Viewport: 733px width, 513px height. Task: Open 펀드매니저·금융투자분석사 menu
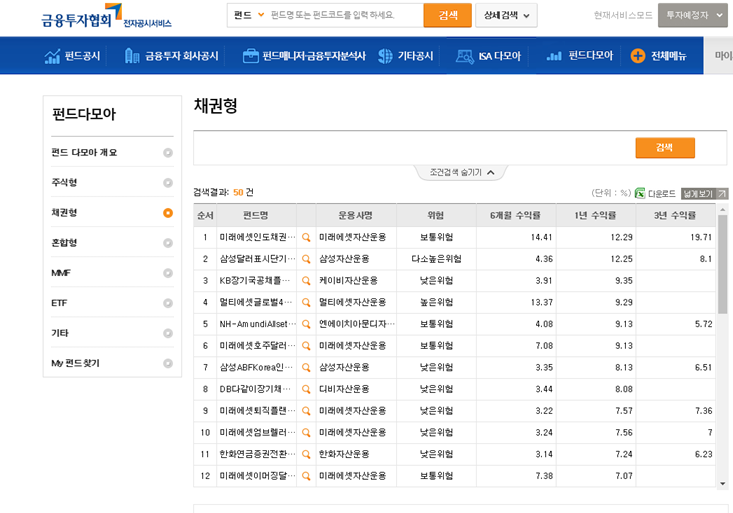pos(304,56)
